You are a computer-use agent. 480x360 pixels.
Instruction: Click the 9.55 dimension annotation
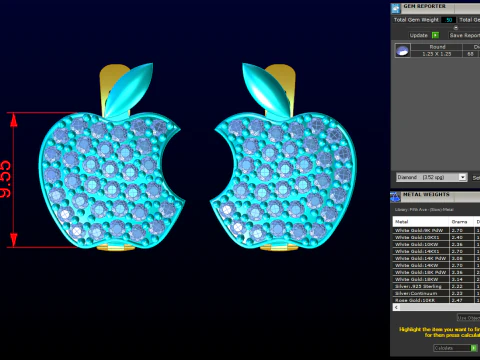click(x=6, y=179)
